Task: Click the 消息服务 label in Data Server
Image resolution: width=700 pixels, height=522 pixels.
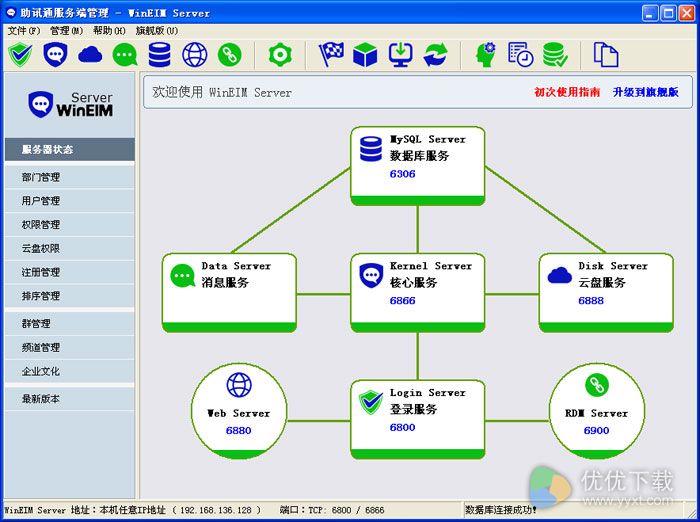Action: [x=225, y=282]
